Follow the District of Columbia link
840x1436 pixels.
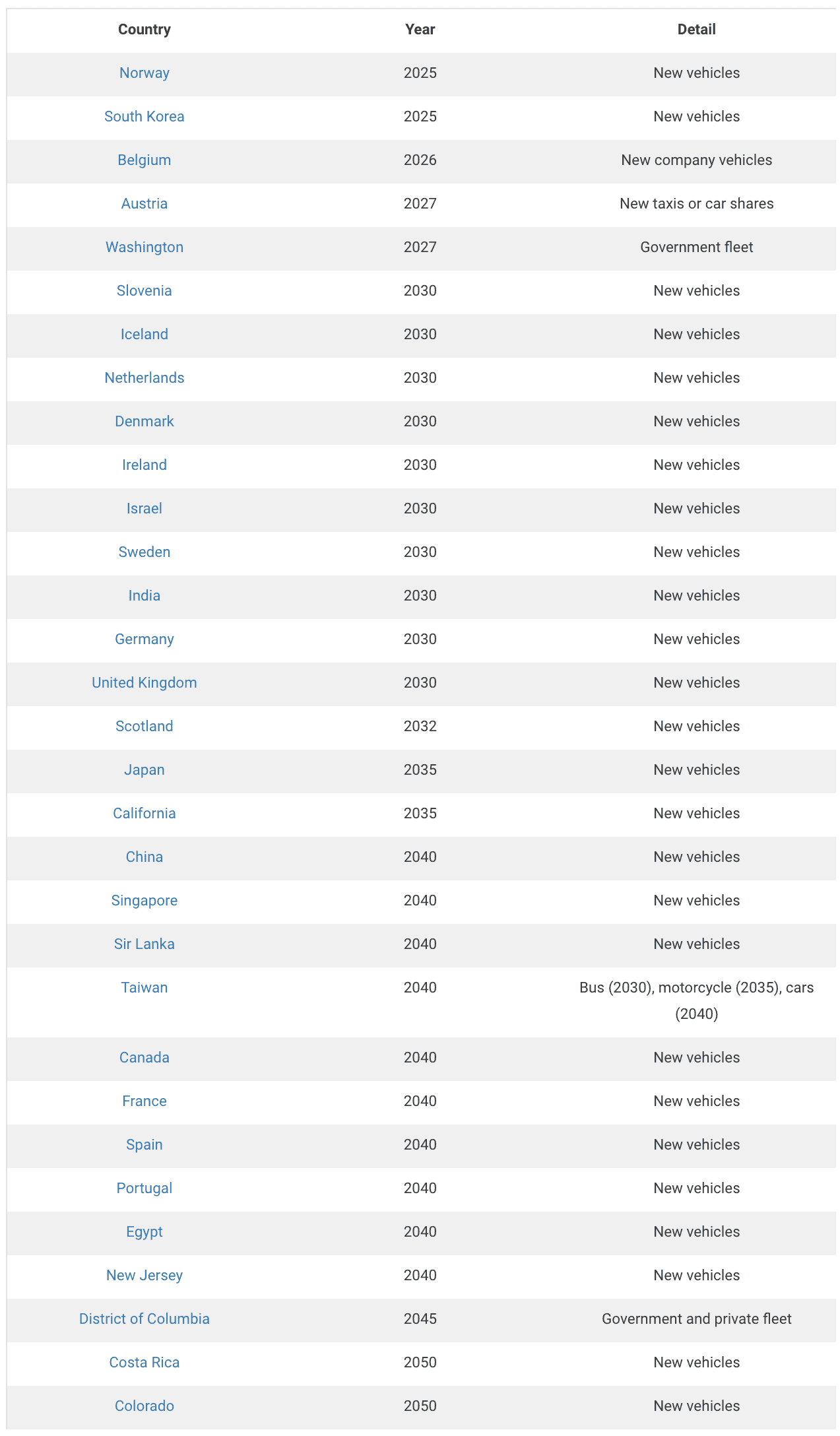pos(144,1319)
